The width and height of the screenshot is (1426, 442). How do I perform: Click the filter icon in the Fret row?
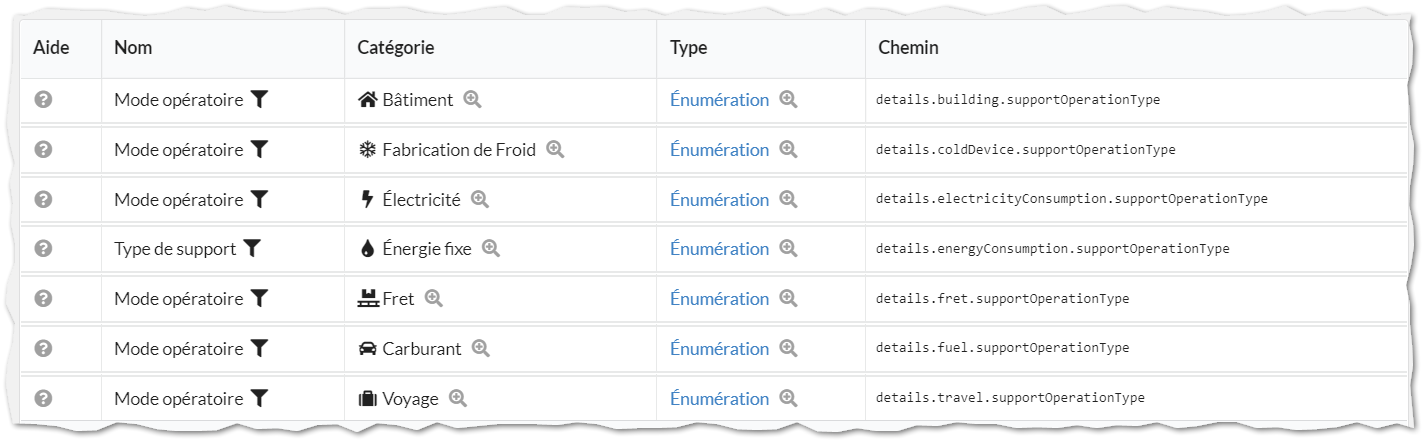[259, 298]
